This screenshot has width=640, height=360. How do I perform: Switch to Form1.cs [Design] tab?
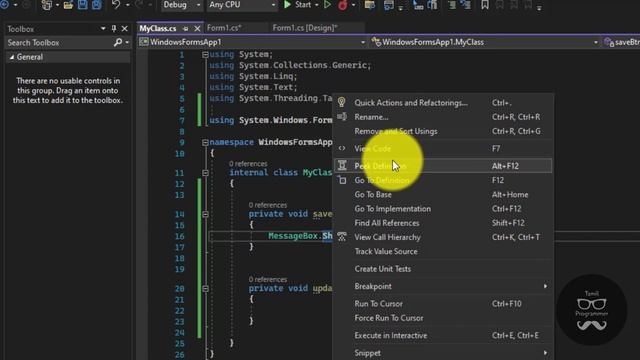305,28
